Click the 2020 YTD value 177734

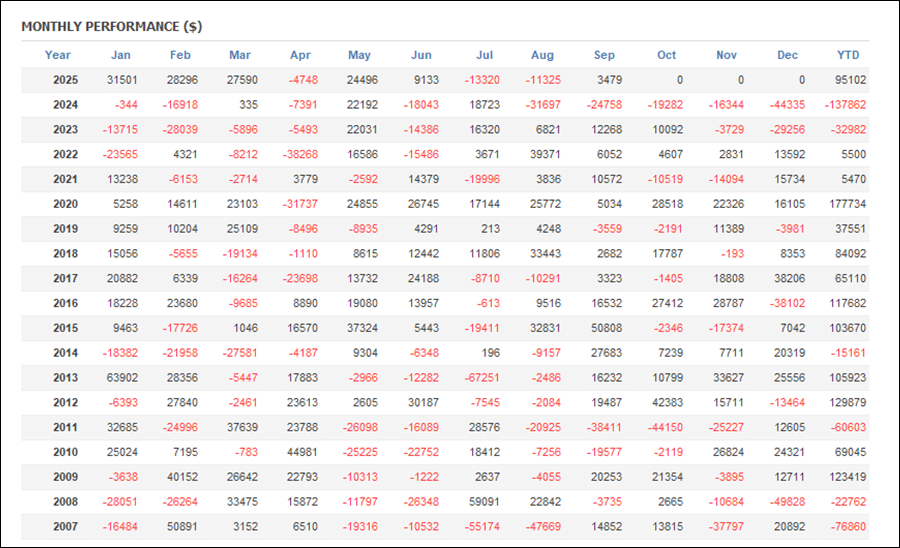[848, 204]
